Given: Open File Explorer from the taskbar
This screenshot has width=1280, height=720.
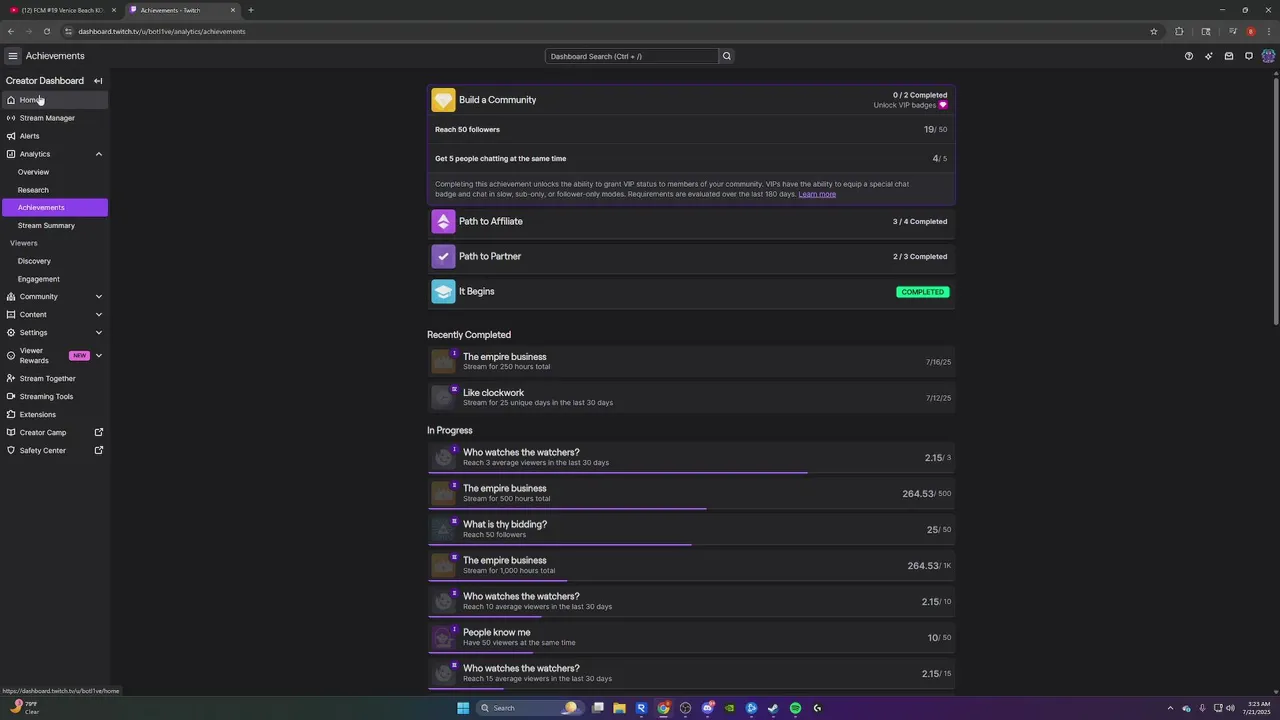Looking at the screenshot, I should click(619, 708).
